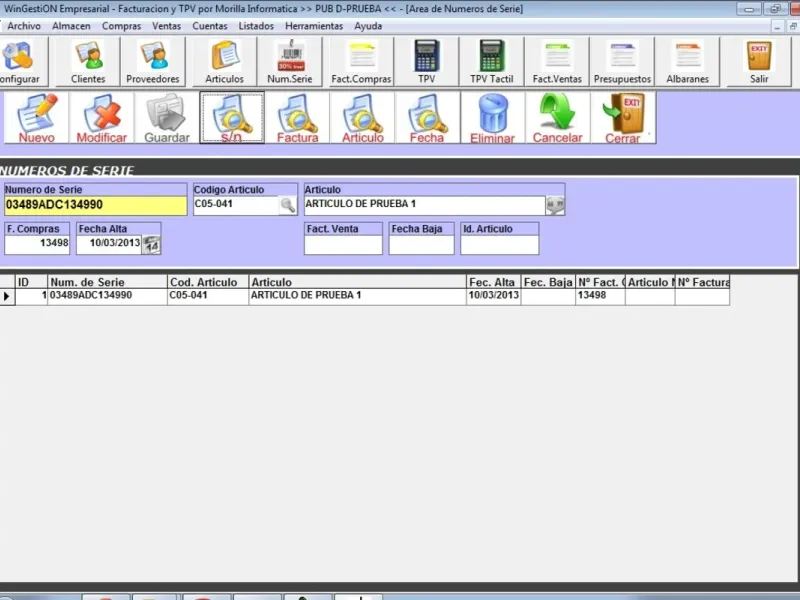Select grid cell 03489ADC134990
The height and width of the screenshot is (600, 800).
coord(108,296)
